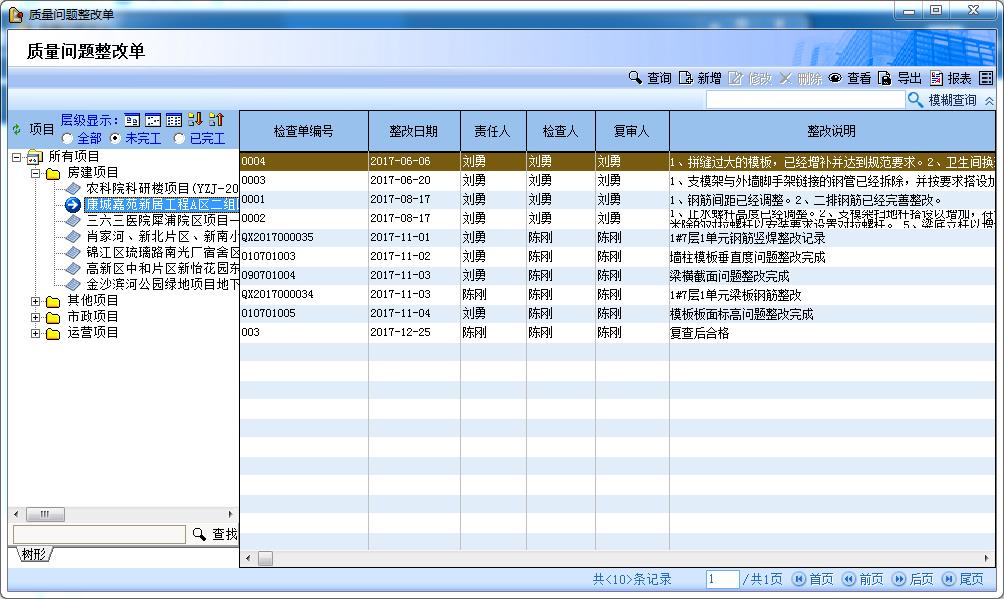Switch to the 树形 tab
Screen dimensions: 1004x599
click(x=33, y=554)
